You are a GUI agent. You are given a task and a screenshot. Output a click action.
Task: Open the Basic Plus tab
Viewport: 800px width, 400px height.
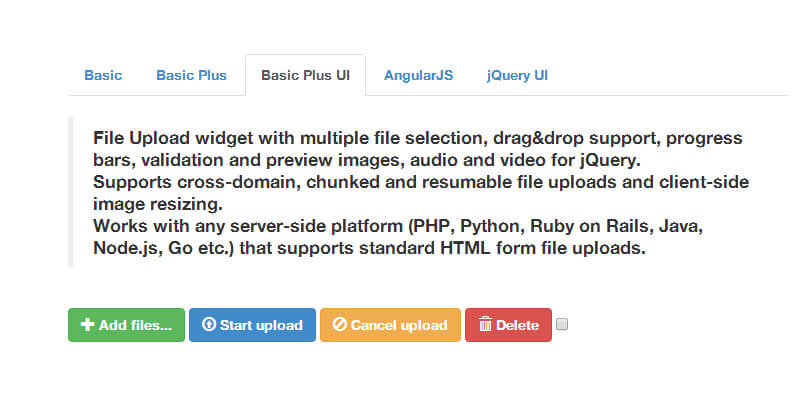[x=191, y=75]
